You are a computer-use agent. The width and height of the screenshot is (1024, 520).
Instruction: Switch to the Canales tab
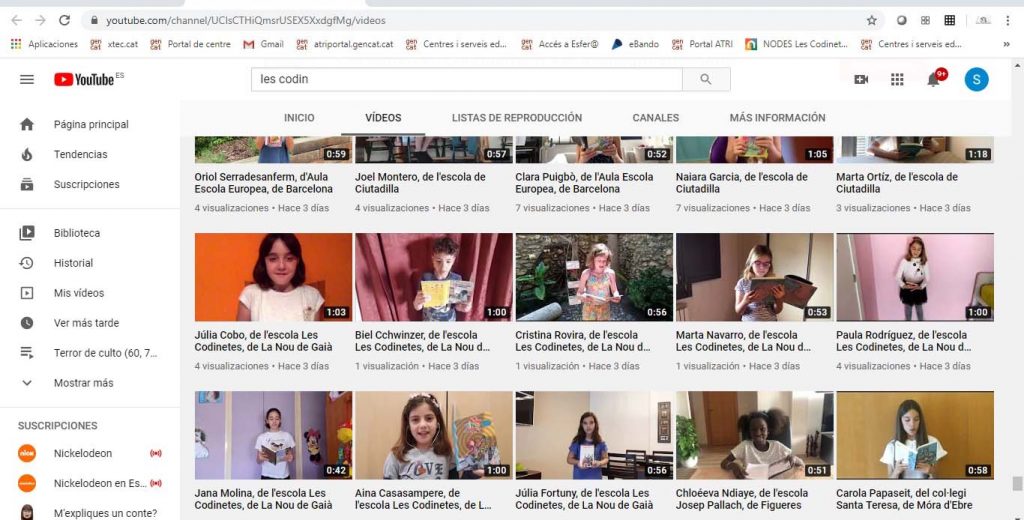tap(655, 118)
